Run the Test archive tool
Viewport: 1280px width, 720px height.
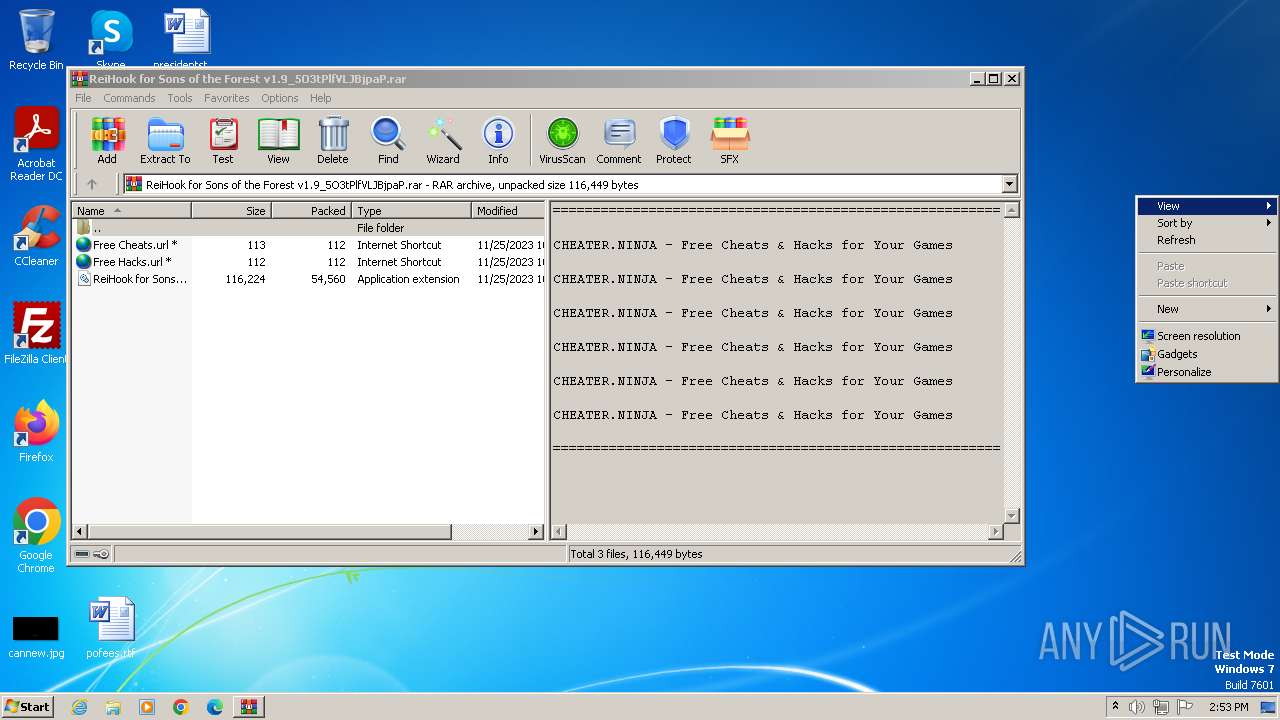223,140
